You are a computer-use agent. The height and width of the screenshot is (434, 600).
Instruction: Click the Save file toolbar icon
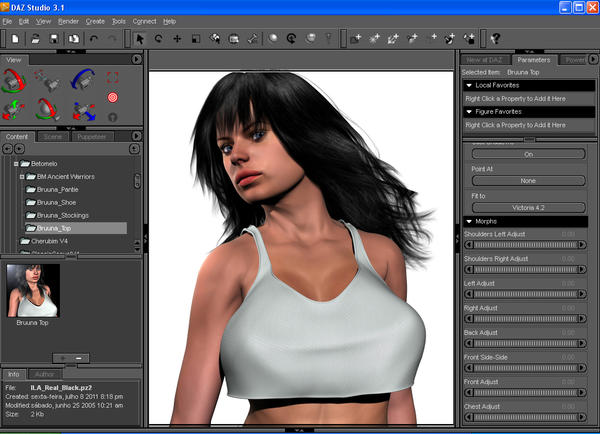tap(53, 39)
